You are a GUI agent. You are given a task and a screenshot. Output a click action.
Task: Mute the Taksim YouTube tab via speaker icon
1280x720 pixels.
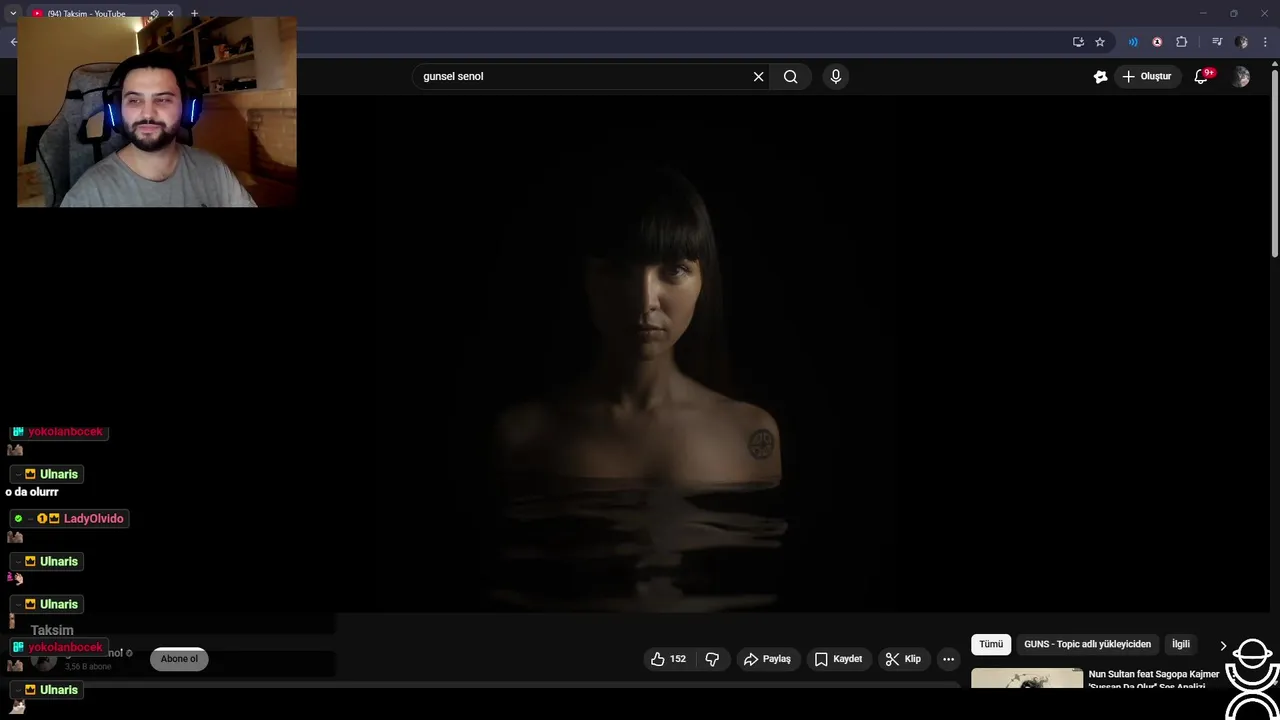coord(154,14)
